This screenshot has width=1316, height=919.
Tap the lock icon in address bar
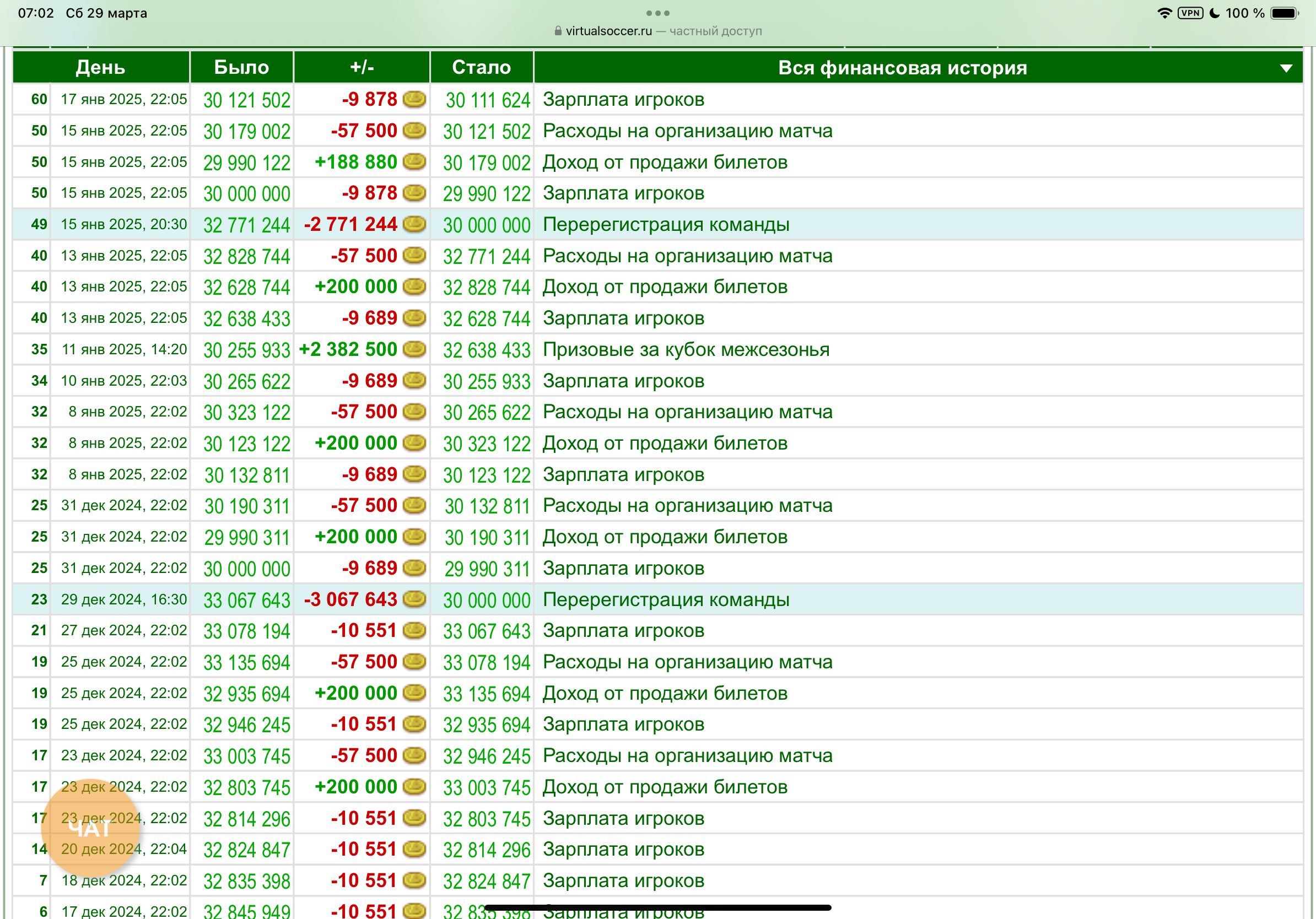558,31
